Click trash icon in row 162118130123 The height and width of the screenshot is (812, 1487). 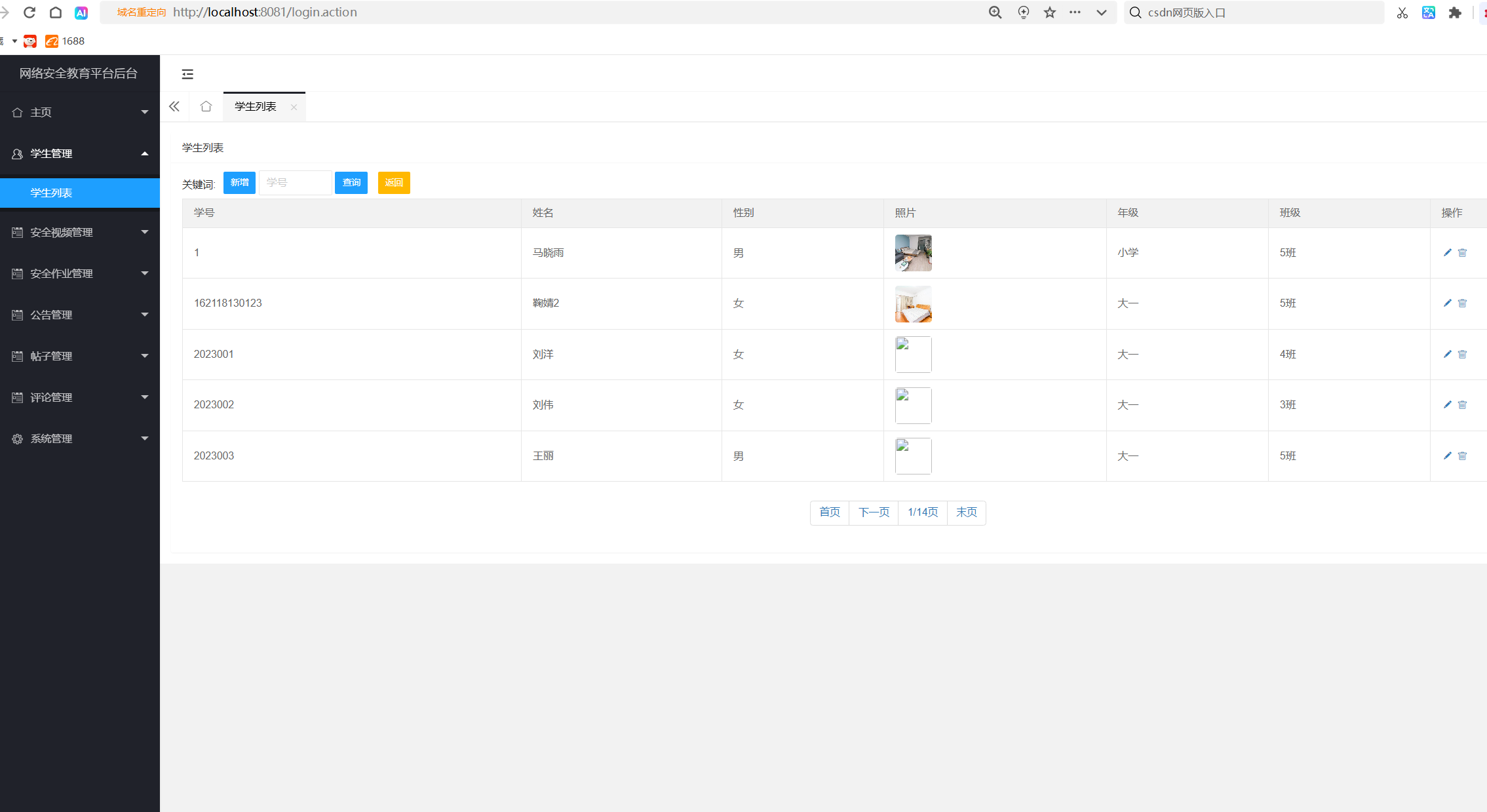(1462, 303)
